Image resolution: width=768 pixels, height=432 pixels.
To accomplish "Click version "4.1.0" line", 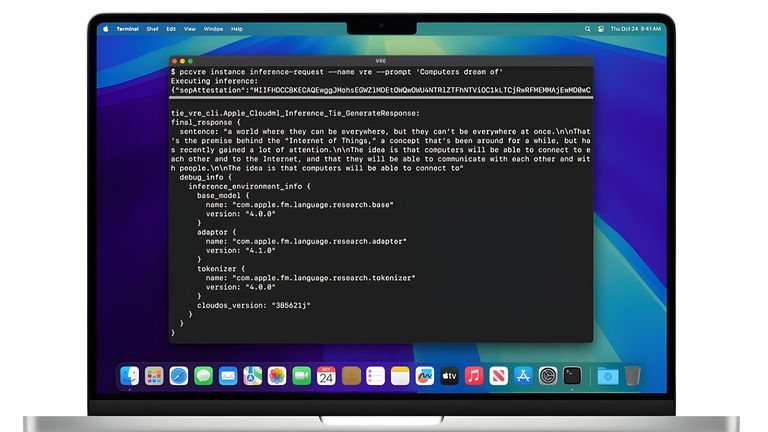I will pos(240,250).
